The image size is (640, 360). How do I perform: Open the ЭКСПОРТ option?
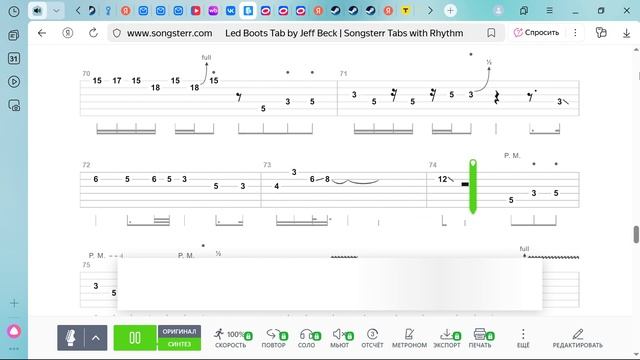447,338
